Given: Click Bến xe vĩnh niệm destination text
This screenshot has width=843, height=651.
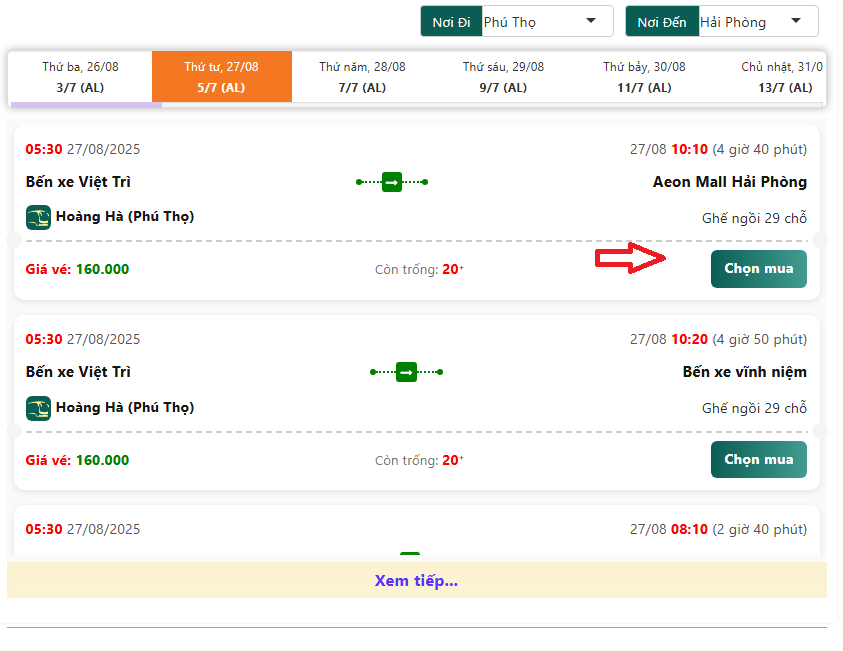Looking at the screenshot, I should 744,372.
